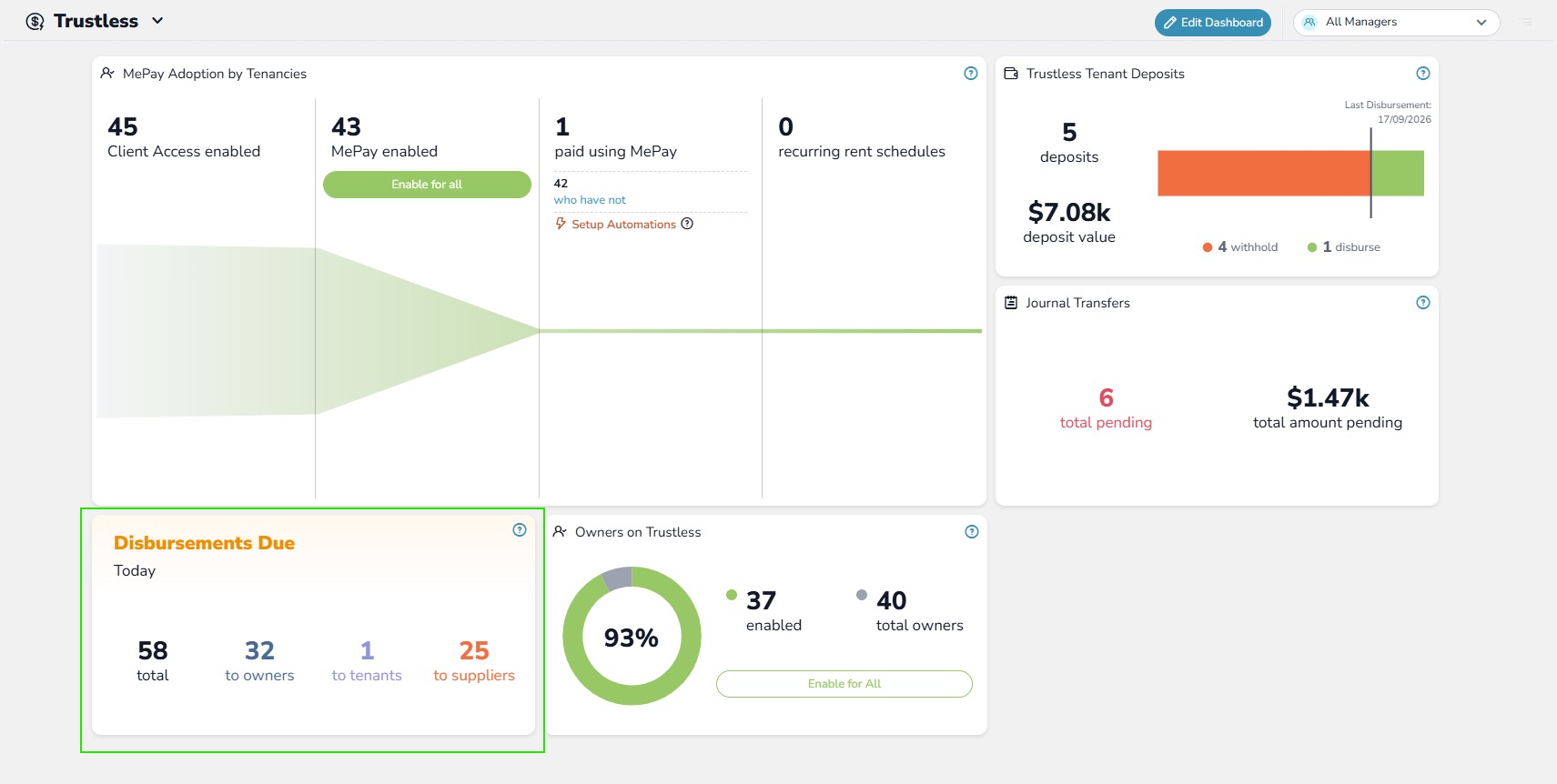Click the orange withhold bar segment
The height and width of the screenshot is (784, 1557).
pos(1263,174)
